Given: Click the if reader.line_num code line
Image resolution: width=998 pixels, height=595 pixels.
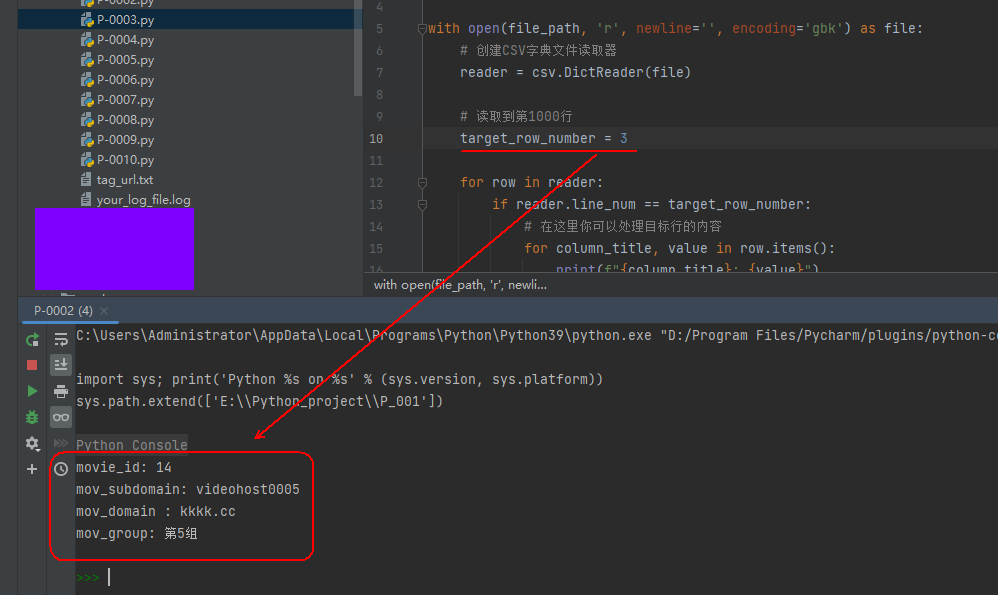Looking at the screenshot, I should click(651, 204).
